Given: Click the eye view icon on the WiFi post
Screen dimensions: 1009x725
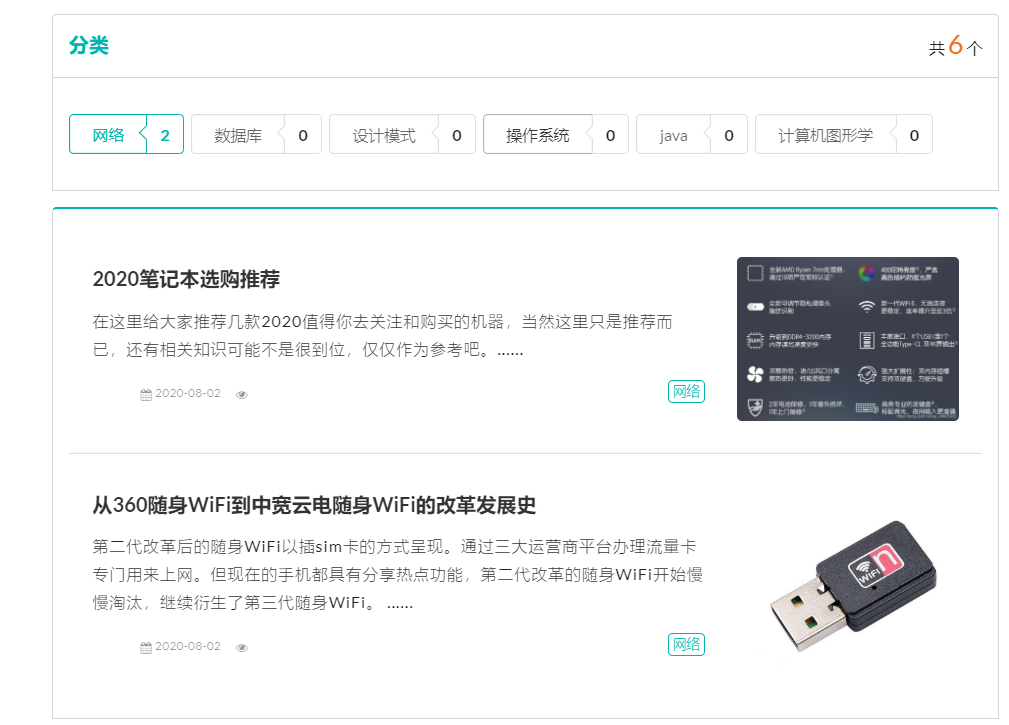Looking at the screenshot, I should tap(242, 648).
